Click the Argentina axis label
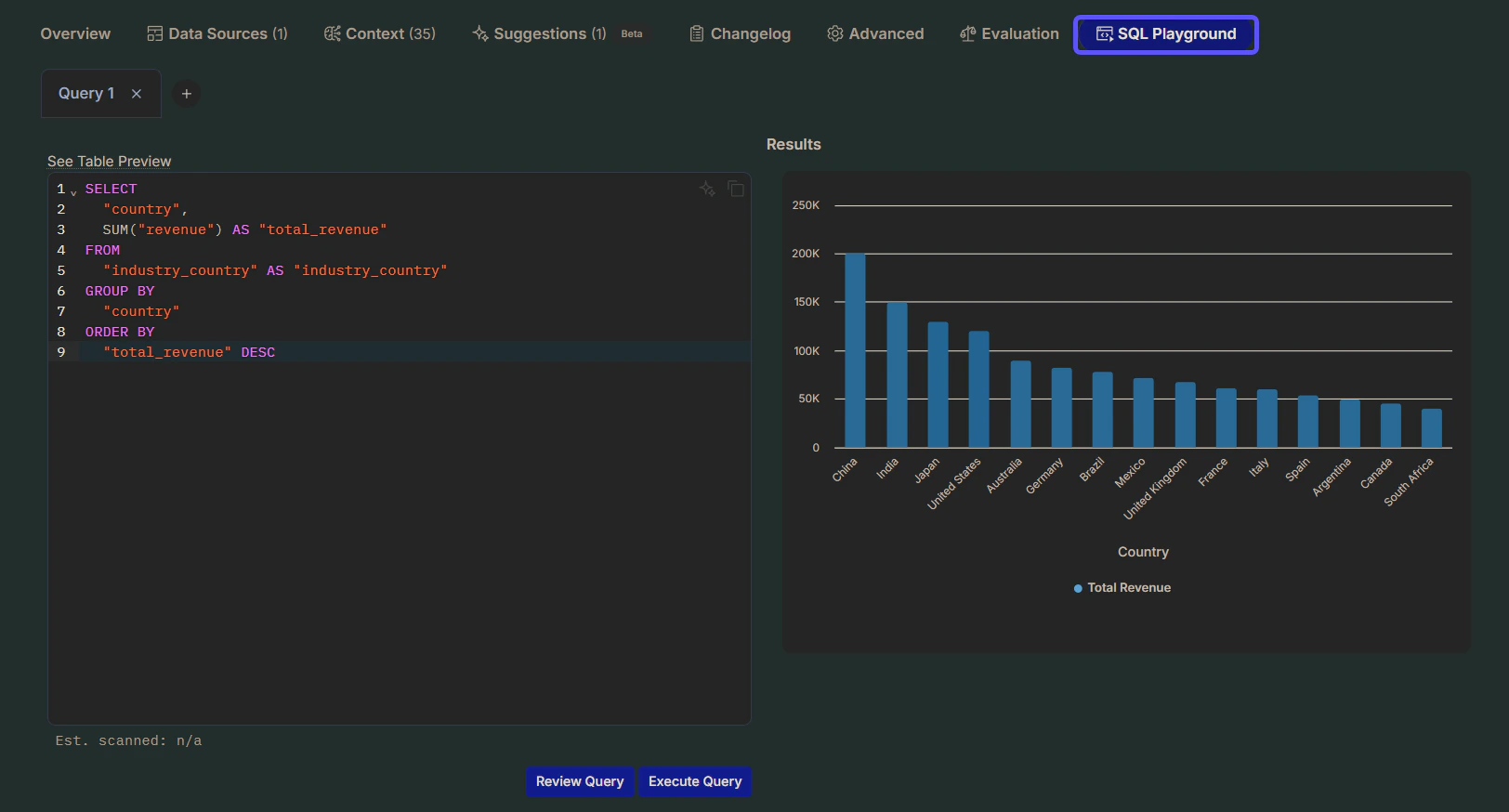Image resolution: width=1509 pixels, height=812 pixels. tap(1331, 478)
